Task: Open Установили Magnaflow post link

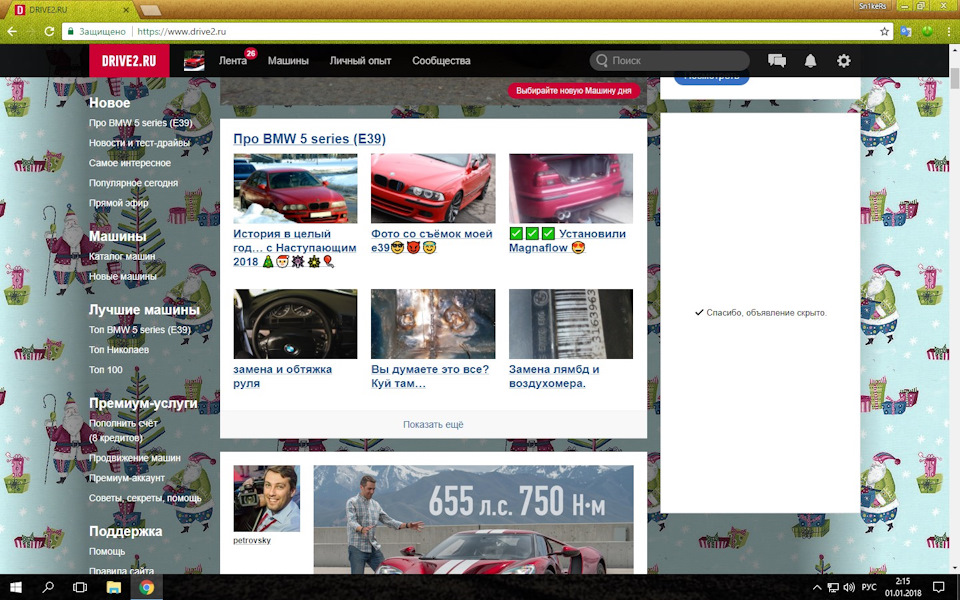Action: pyautogui.click(x=568, y=241)
